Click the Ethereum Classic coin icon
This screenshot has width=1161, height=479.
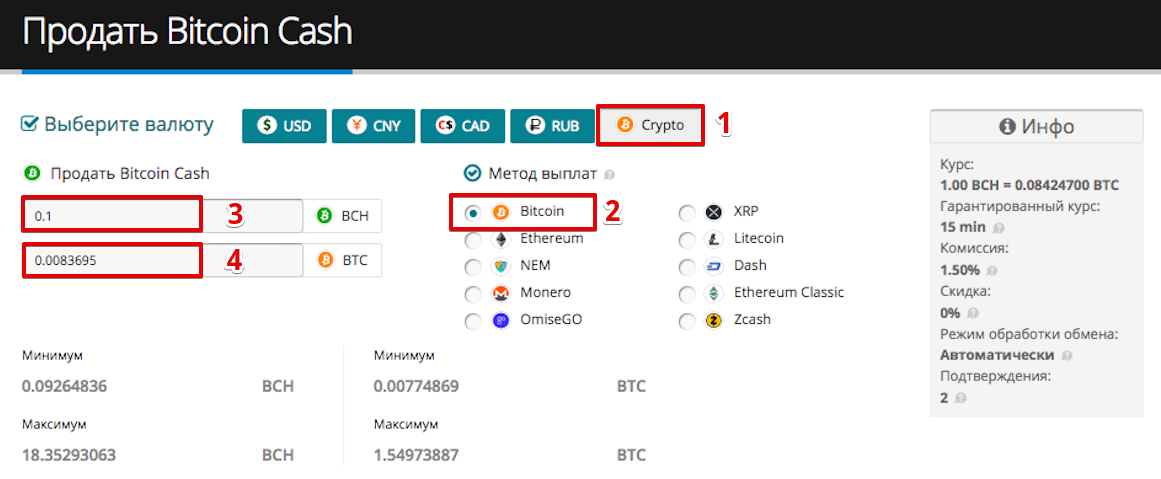(x=714, y=294)
